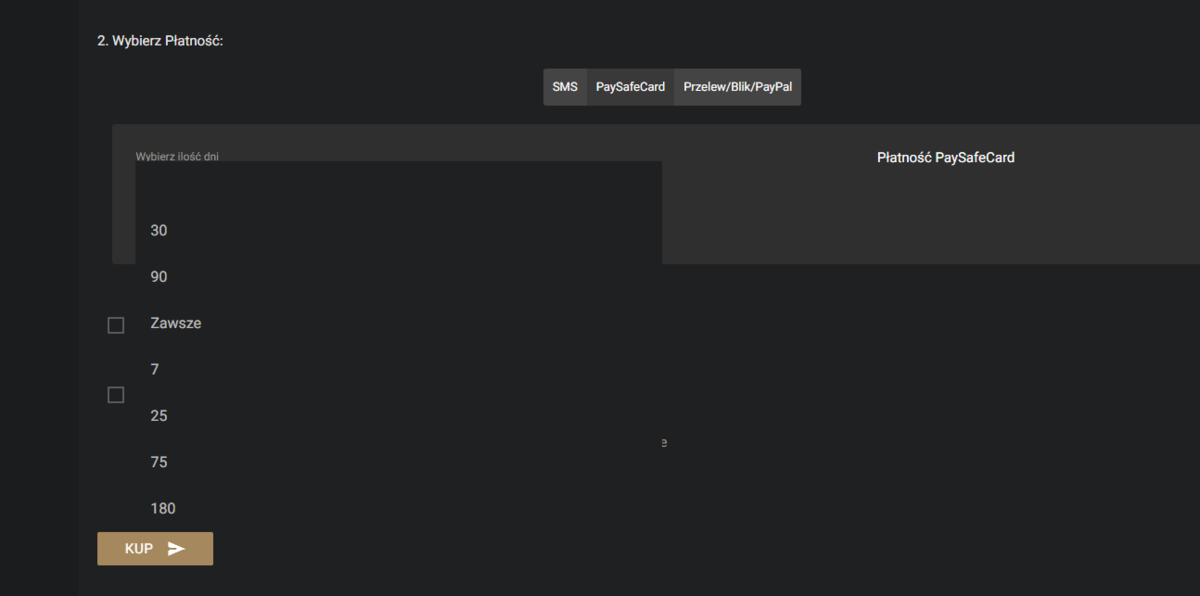
Task: Select 90 from the days list
Action: tap(398, 276)
